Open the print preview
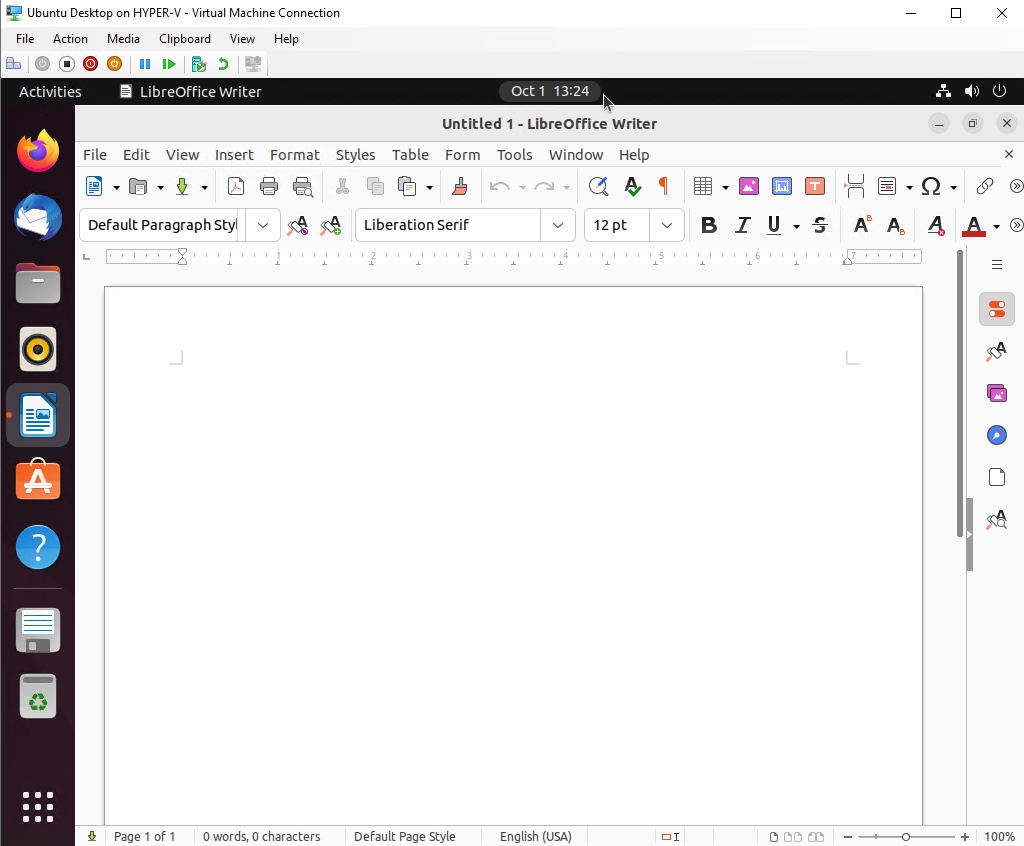 pos(302,186)
